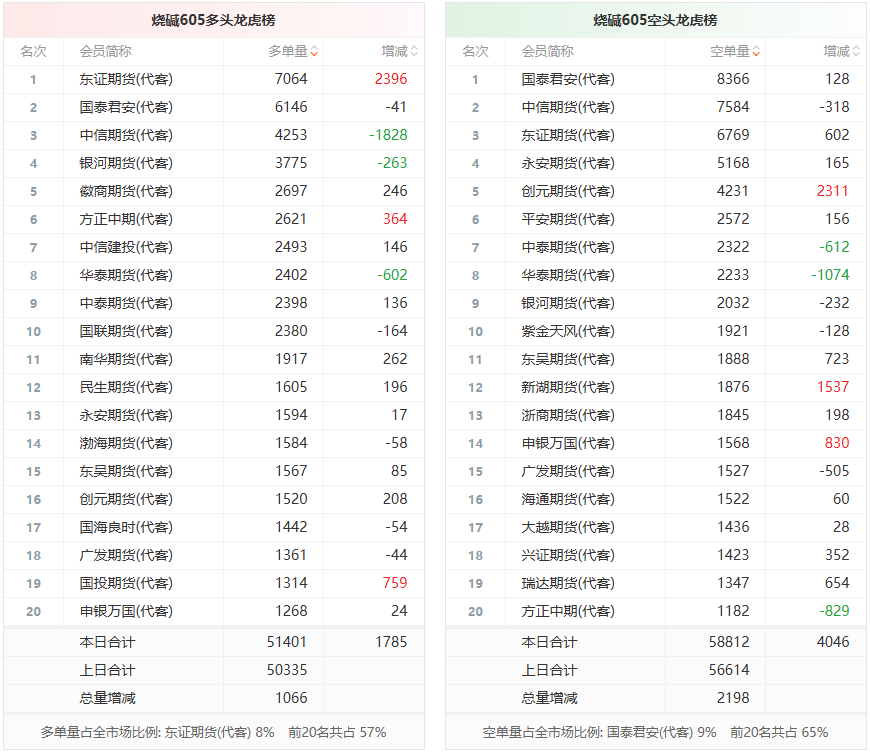This screenshot has height=754, width=870.
Task: Click 华泰期货(代客) in long table rank 8
Action: 126,275
